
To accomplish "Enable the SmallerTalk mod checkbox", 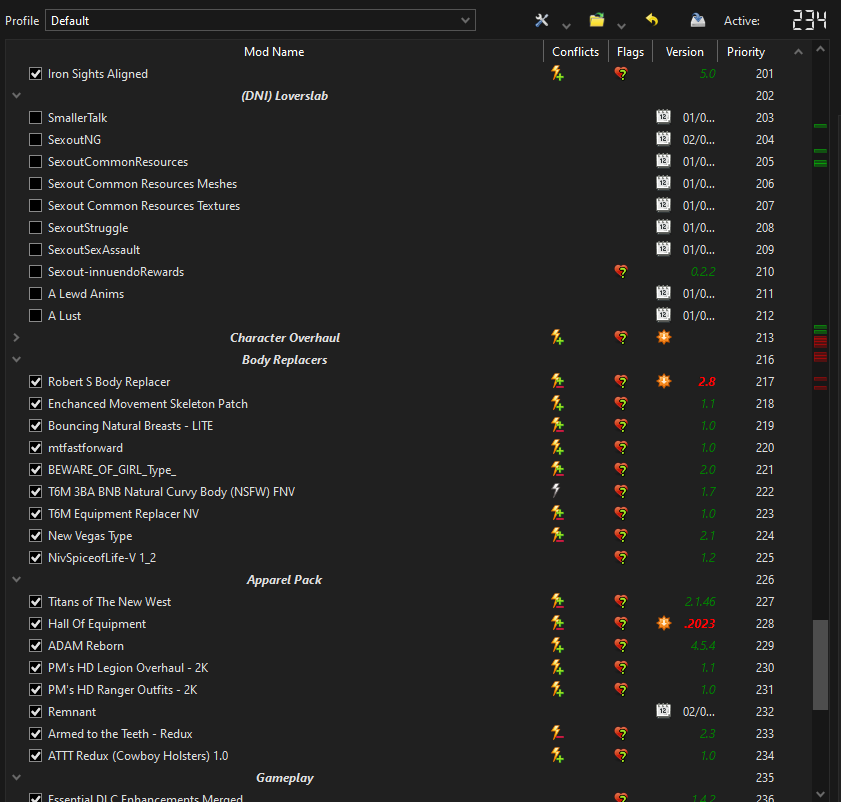I will tap(35, 117).
